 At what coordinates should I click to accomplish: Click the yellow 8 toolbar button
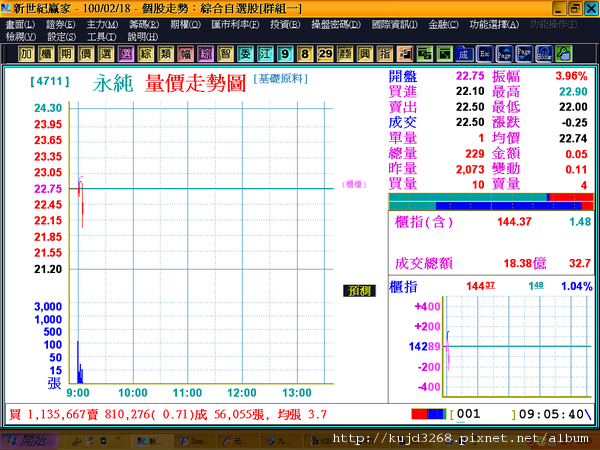[x=305, y=54]
